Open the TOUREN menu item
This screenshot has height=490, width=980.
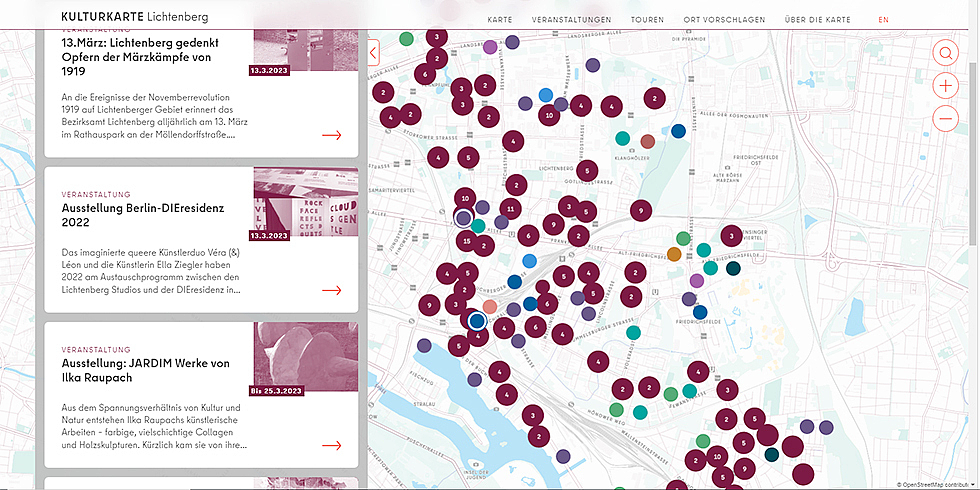click(648, 19)
